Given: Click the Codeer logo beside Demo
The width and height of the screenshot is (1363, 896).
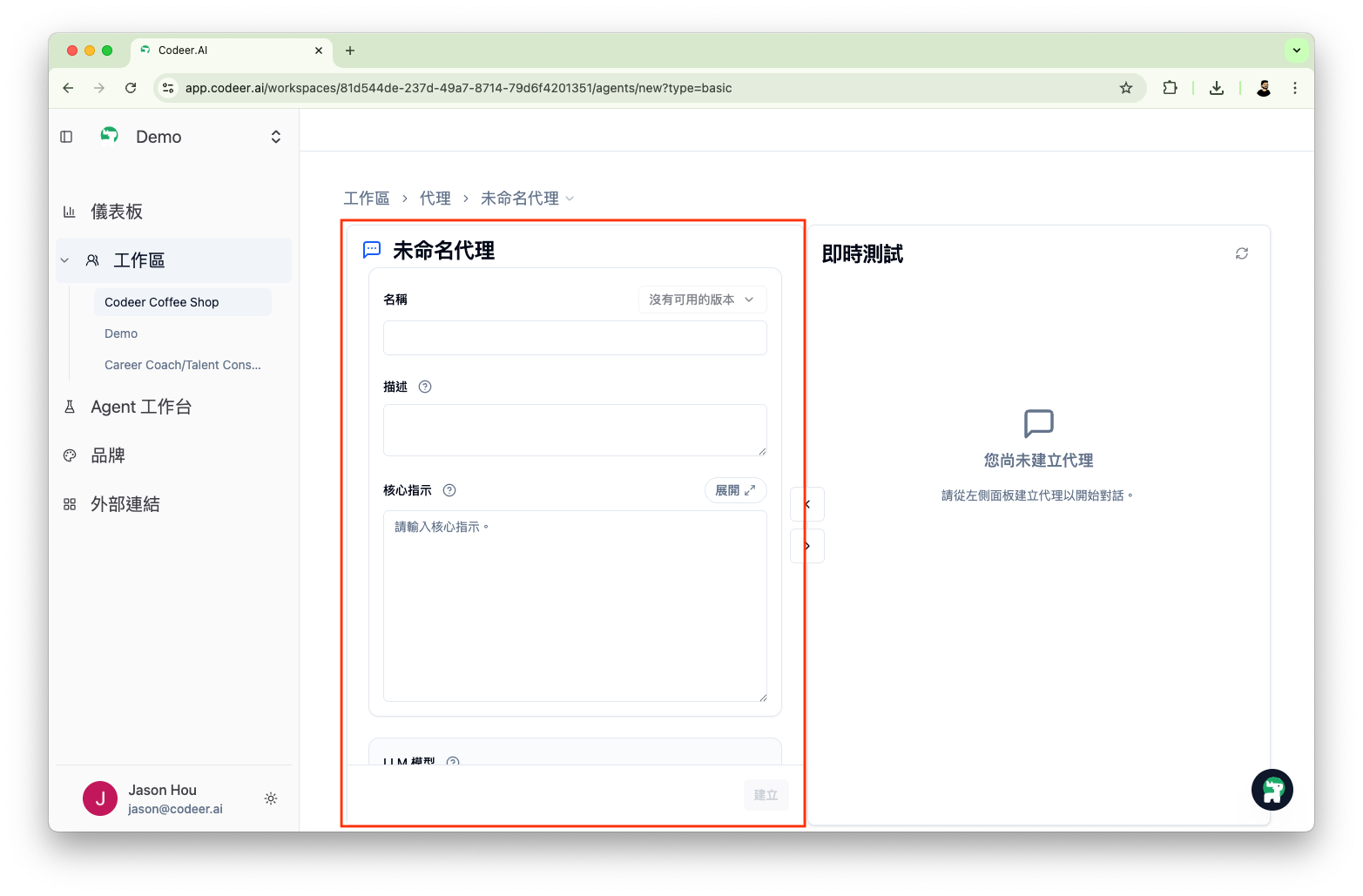Looking at the screenshot, I should pos(109,135).
